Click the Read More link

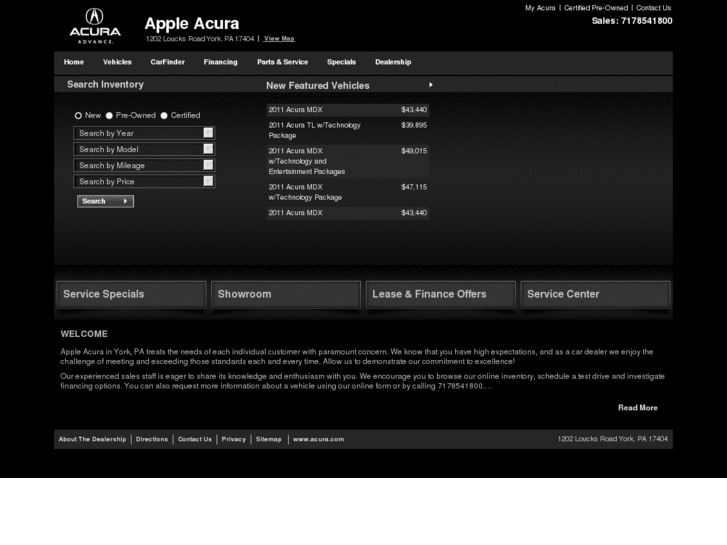click(638, 408)
